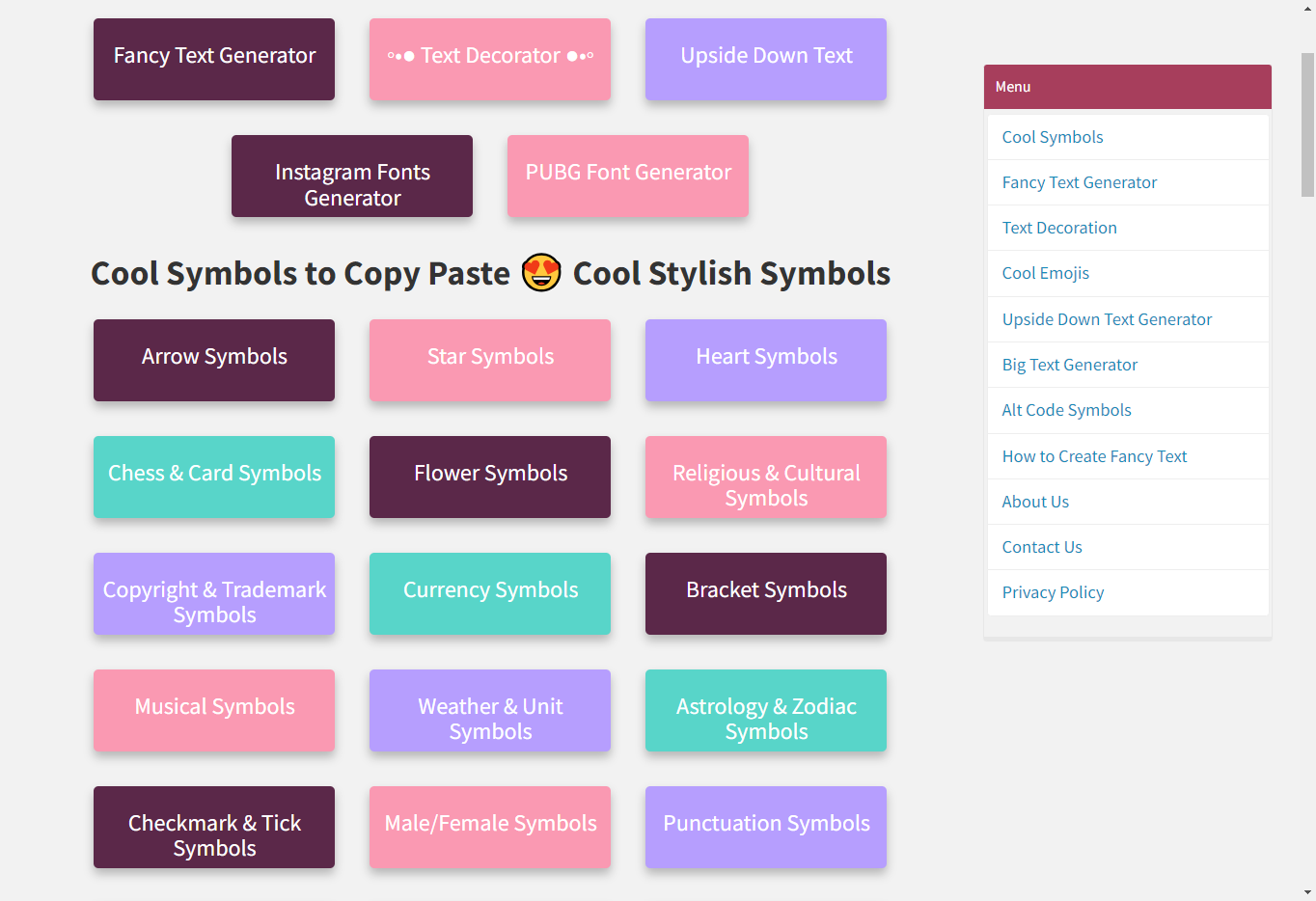
Task: Open Star Symbols category
Action: click(490, 359)
